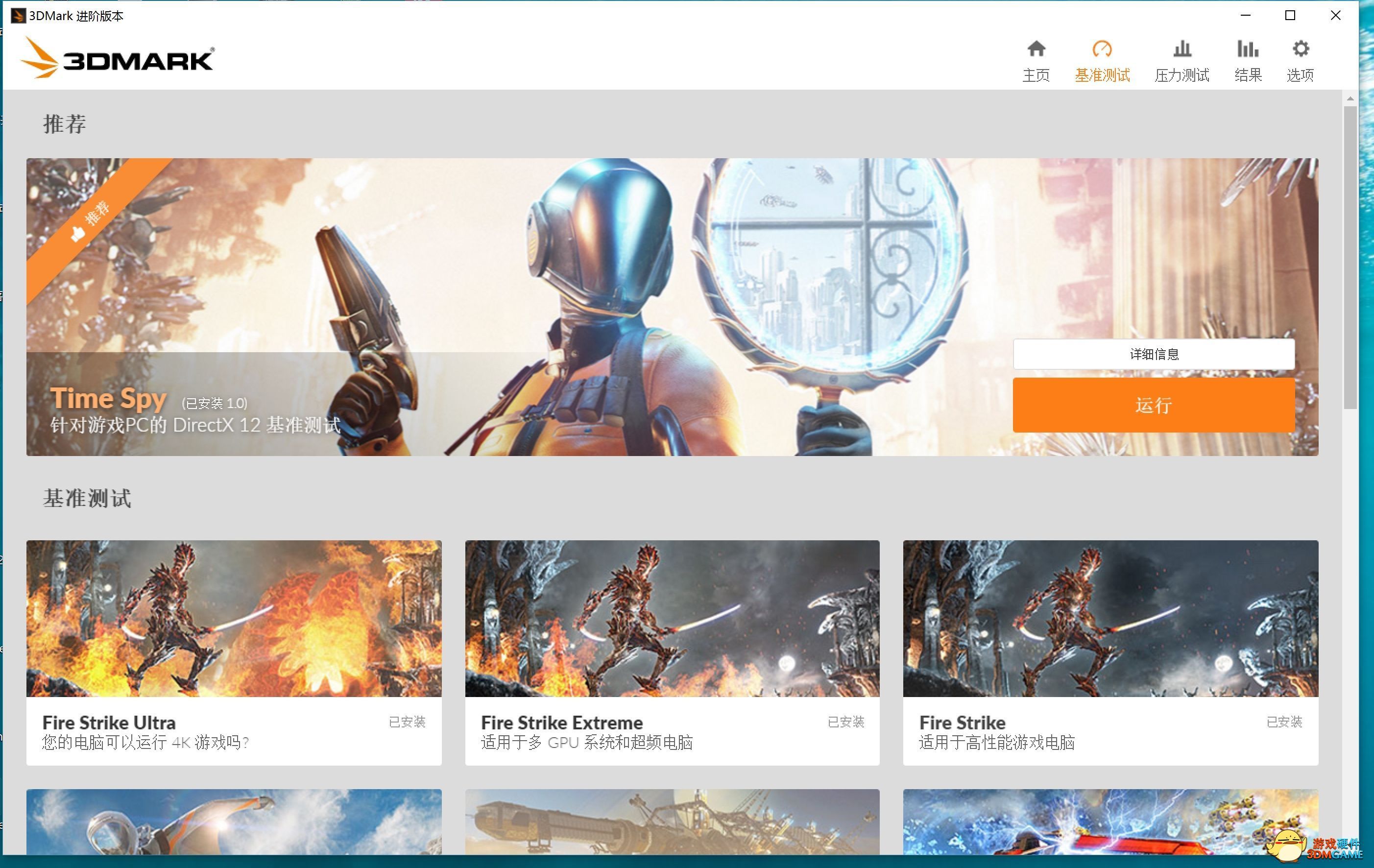Open Options gear icon

[1301, 49]
